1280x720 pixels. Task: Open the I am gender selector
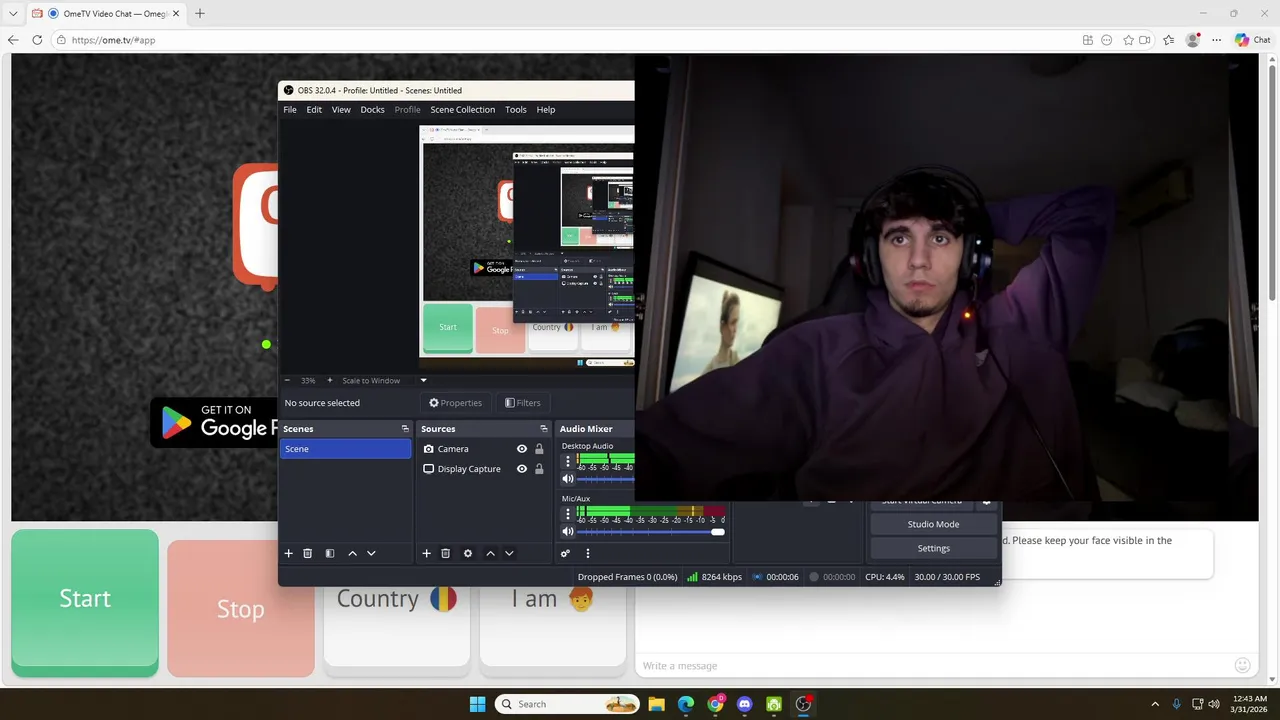tap(553, 599)
